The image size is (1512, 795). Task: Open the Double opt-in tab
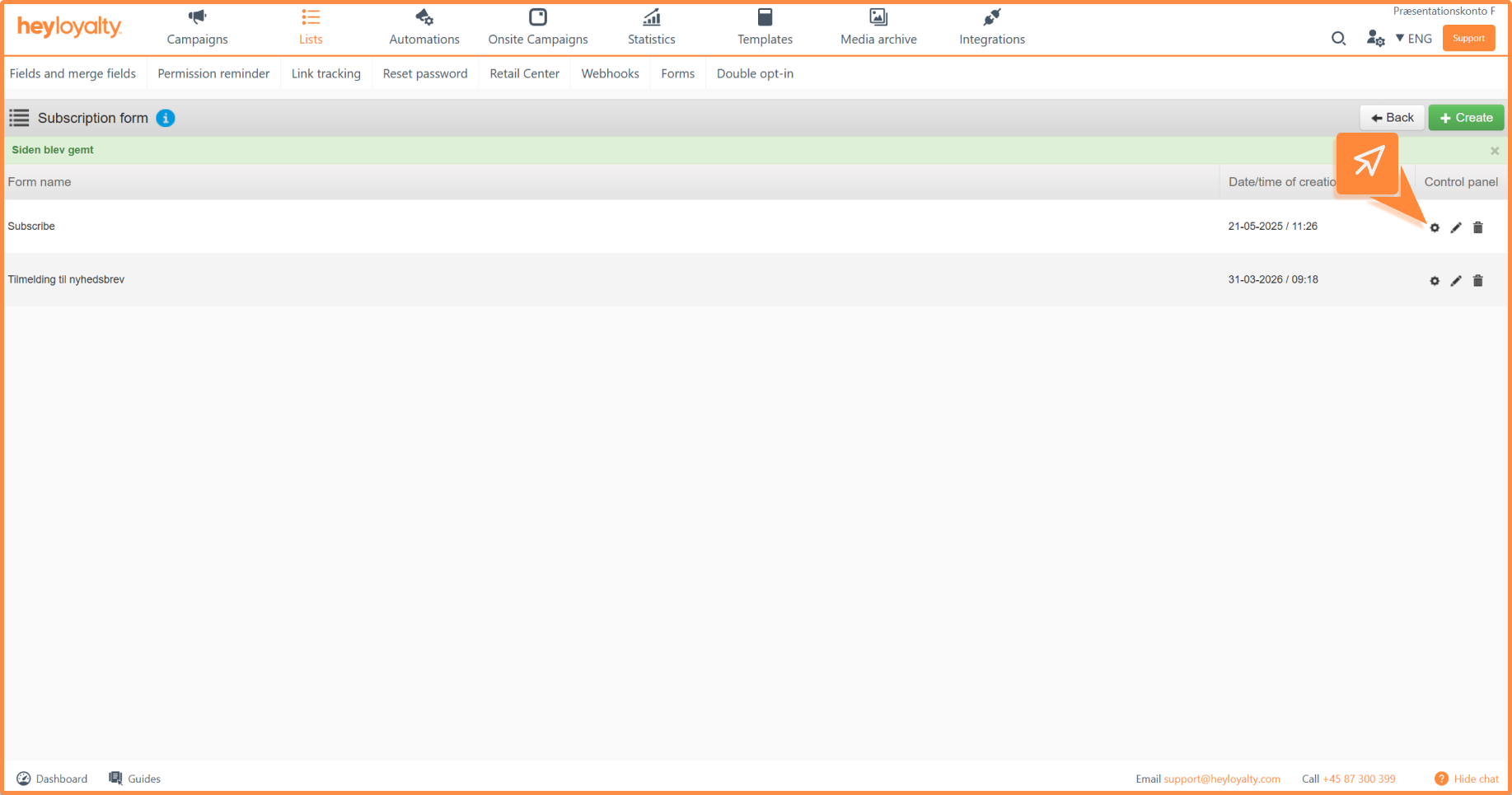tap(755, 73)
